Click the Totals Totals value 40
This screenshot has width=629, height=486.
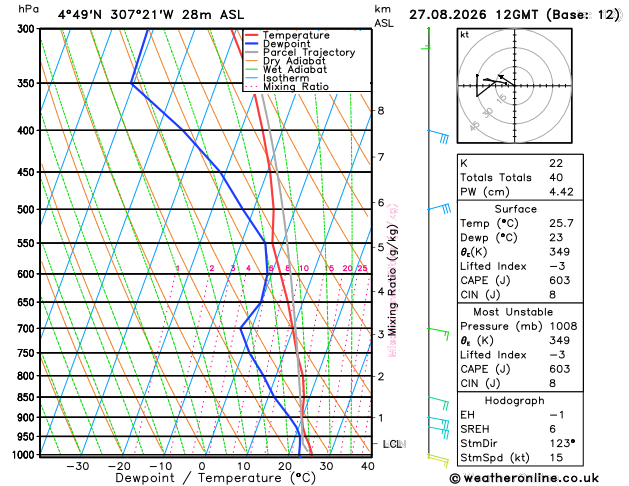[x=556, y=178]
